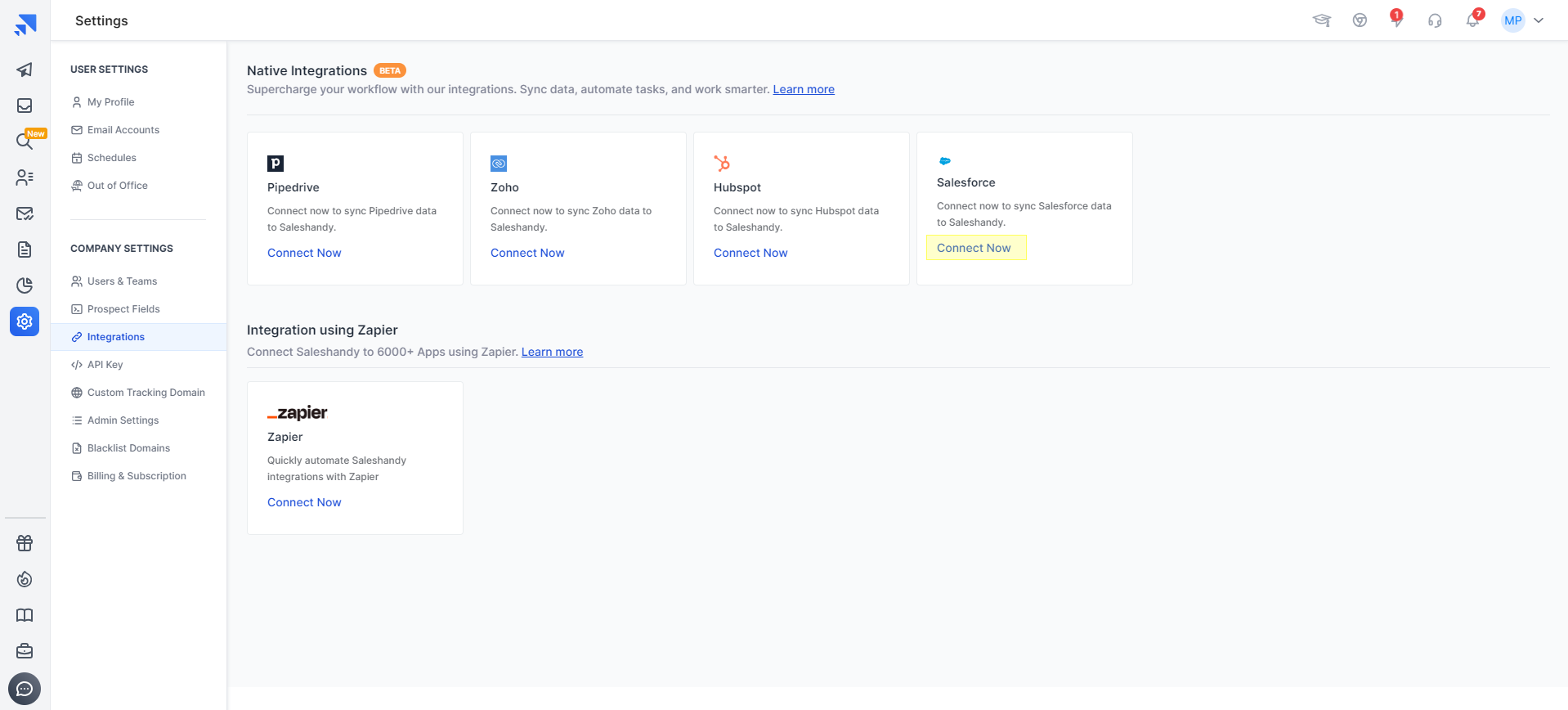This screenshot has height=710, width=1568.
Task: Open the pie chart analytics icon
Action: [25, 285]
